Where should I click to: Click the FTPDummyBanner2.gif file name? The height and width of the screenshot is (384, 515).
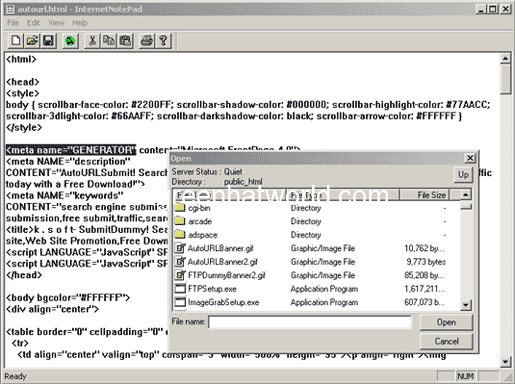coord(227,275)
